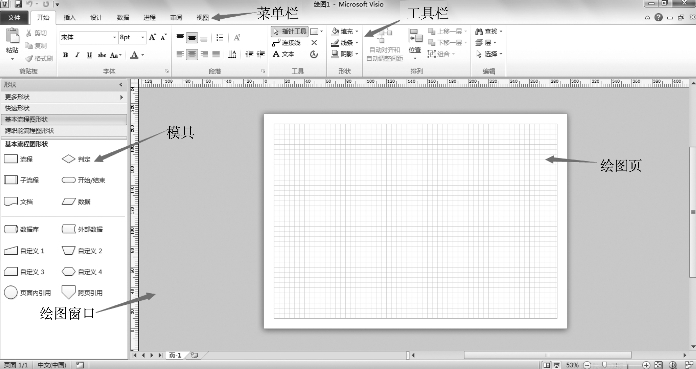Click the Cut (剪切) scissors icon
The width and height of the screenshot is (696, 369).
pos(29,33)
